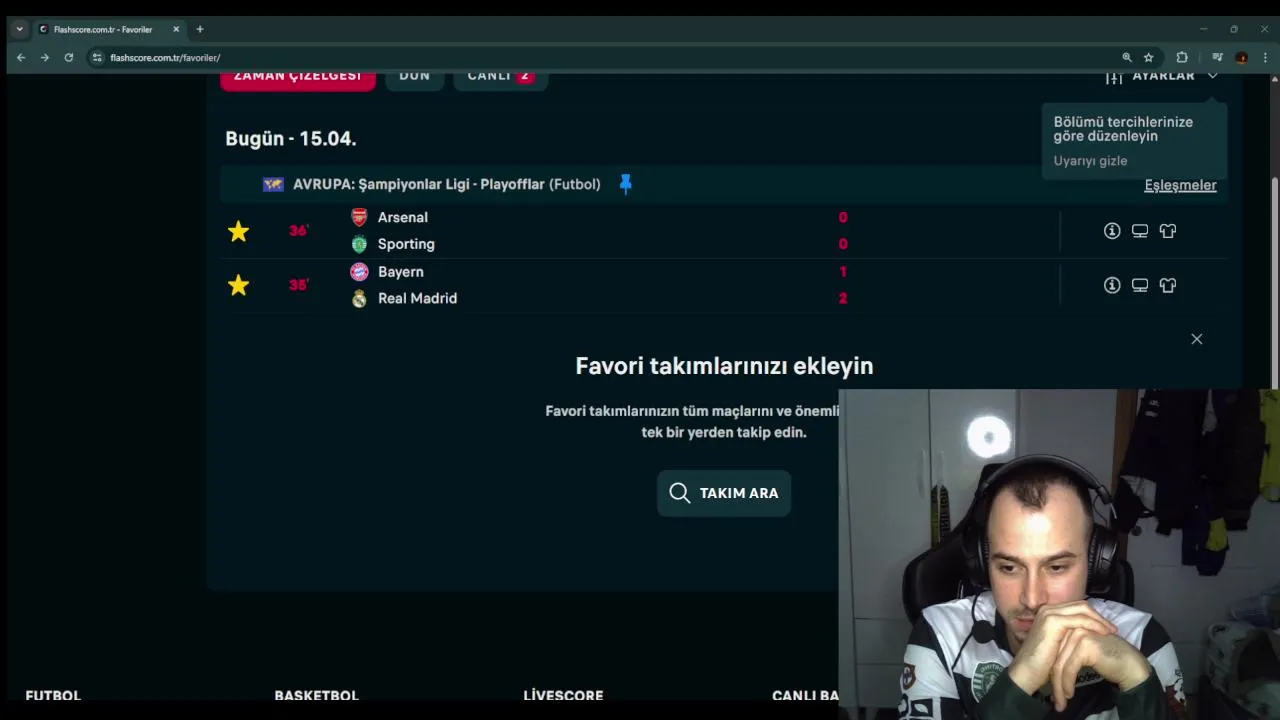Open the Şampiyonlar Ligi - Playofflar league header
Image resolution: width=1280 pixels, height=720 pixels.
(x=446, y=184)
